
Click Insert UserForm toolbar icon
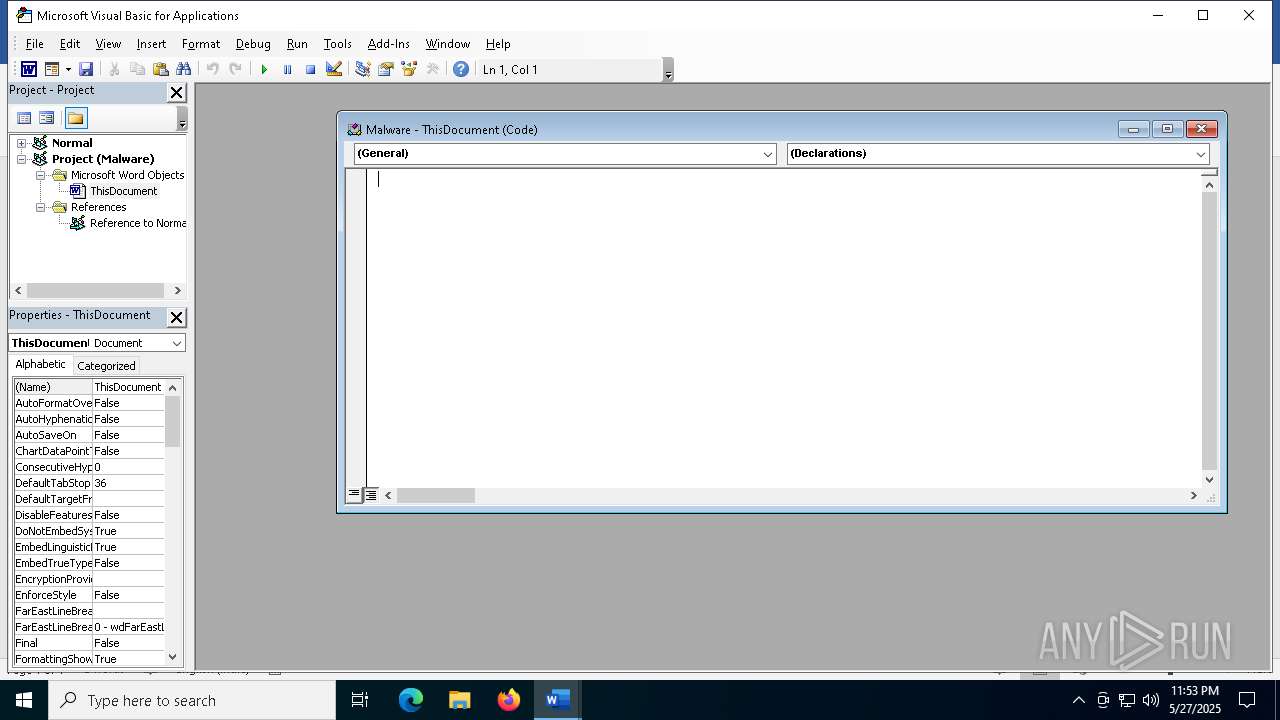[52, 69]
